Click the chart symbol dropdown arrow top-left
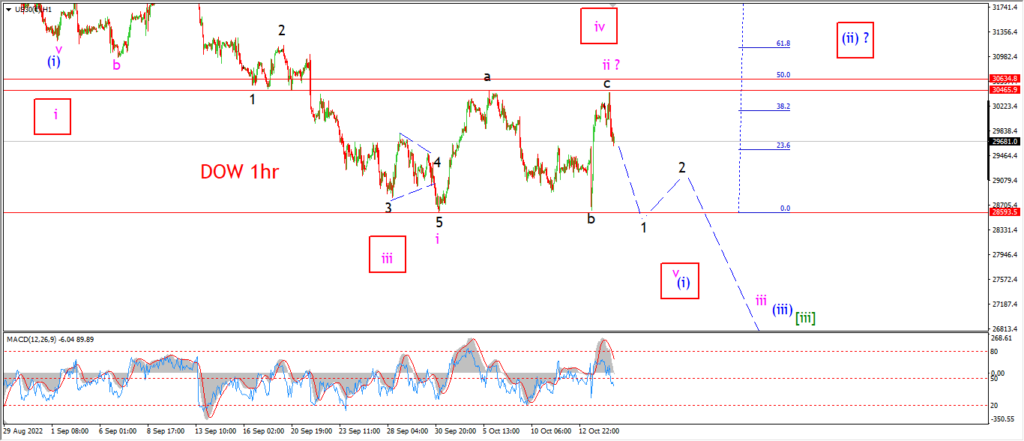This screenshot has height=441, width=1024. (x=8, y=9)
